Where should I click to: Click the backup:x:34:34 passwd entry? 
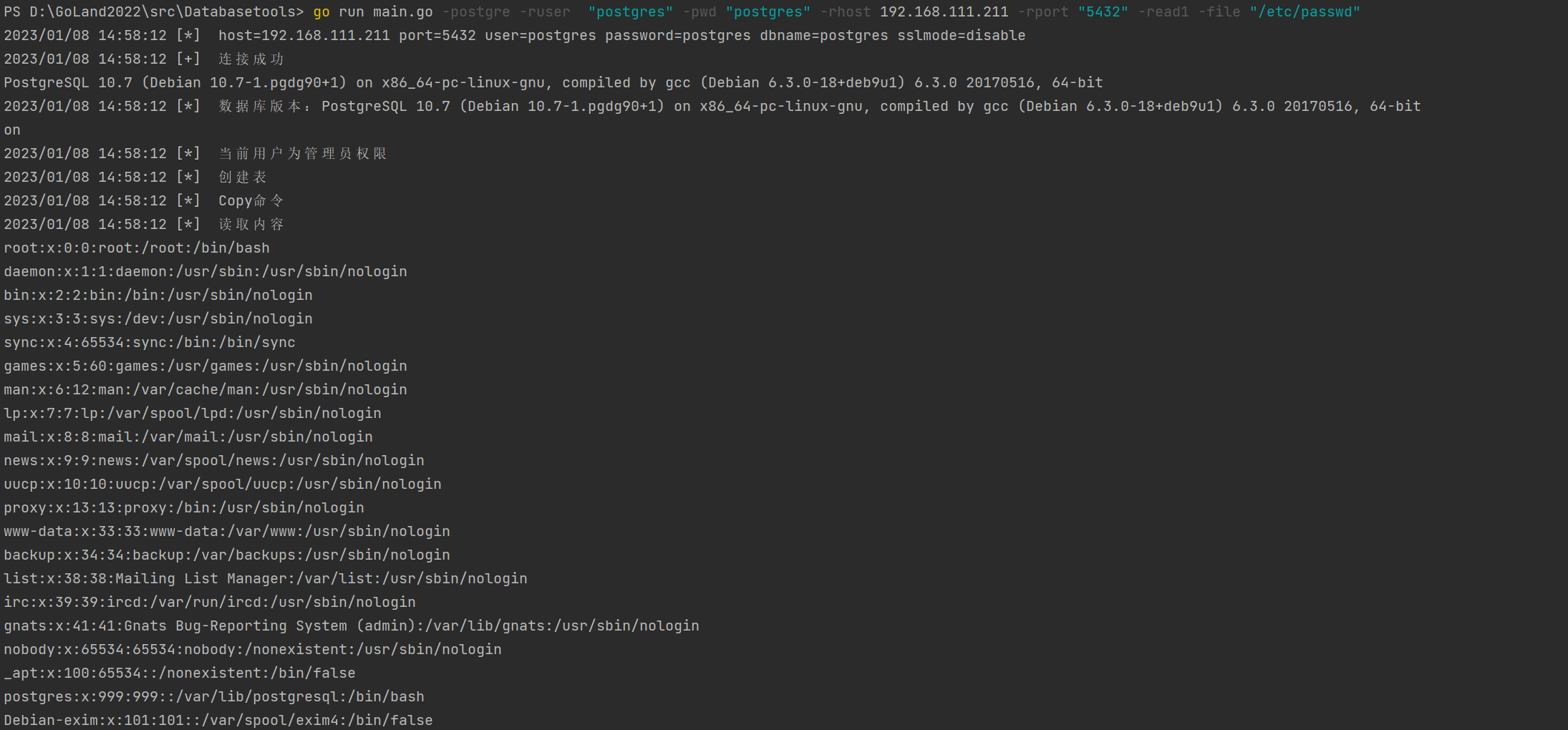coord(227,555)
